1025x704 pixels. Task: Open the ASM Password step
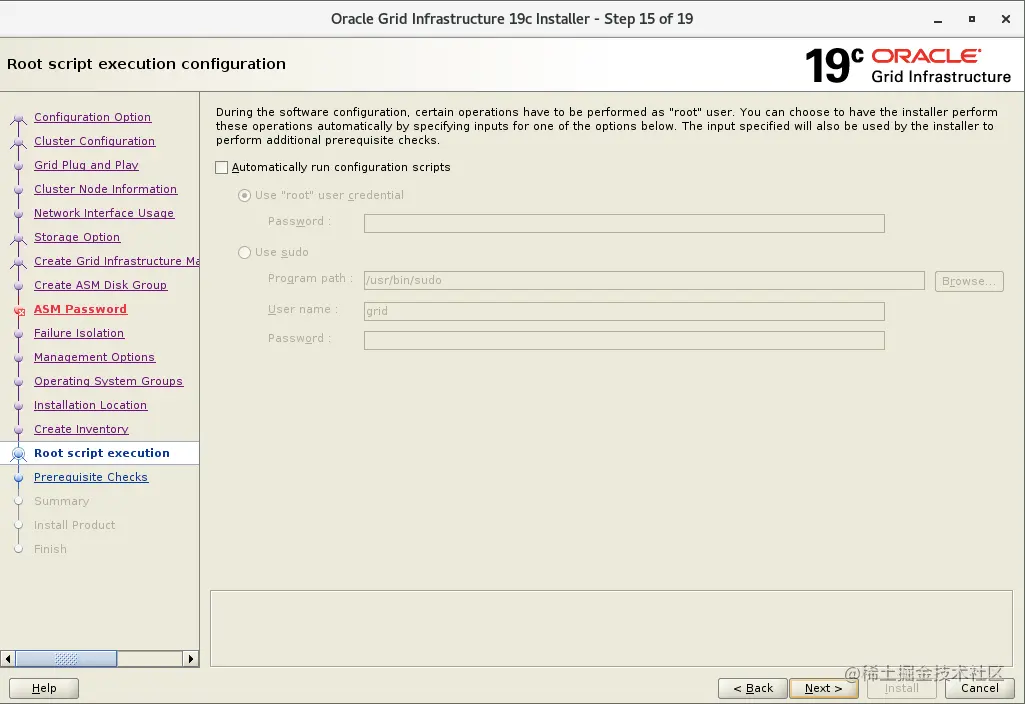[80, 309]
